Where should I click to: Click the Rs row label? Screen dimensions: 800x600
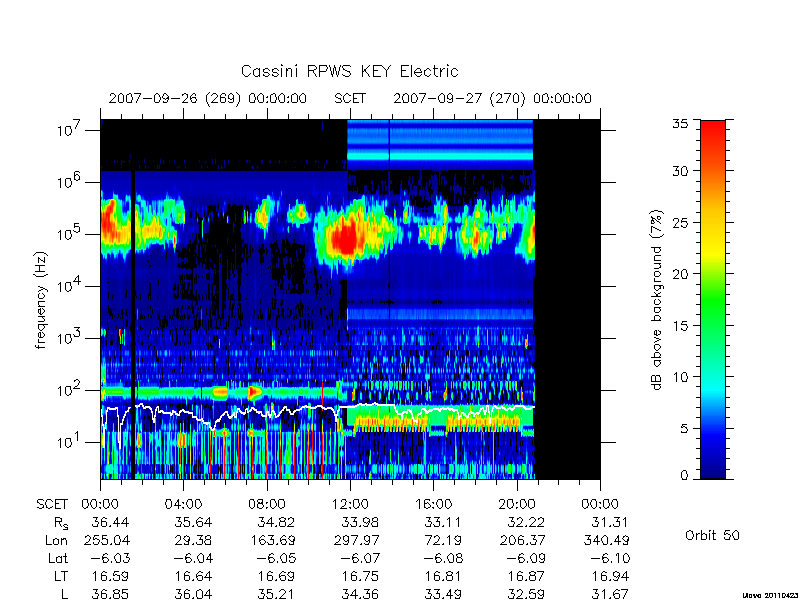(x=61, y=523)
